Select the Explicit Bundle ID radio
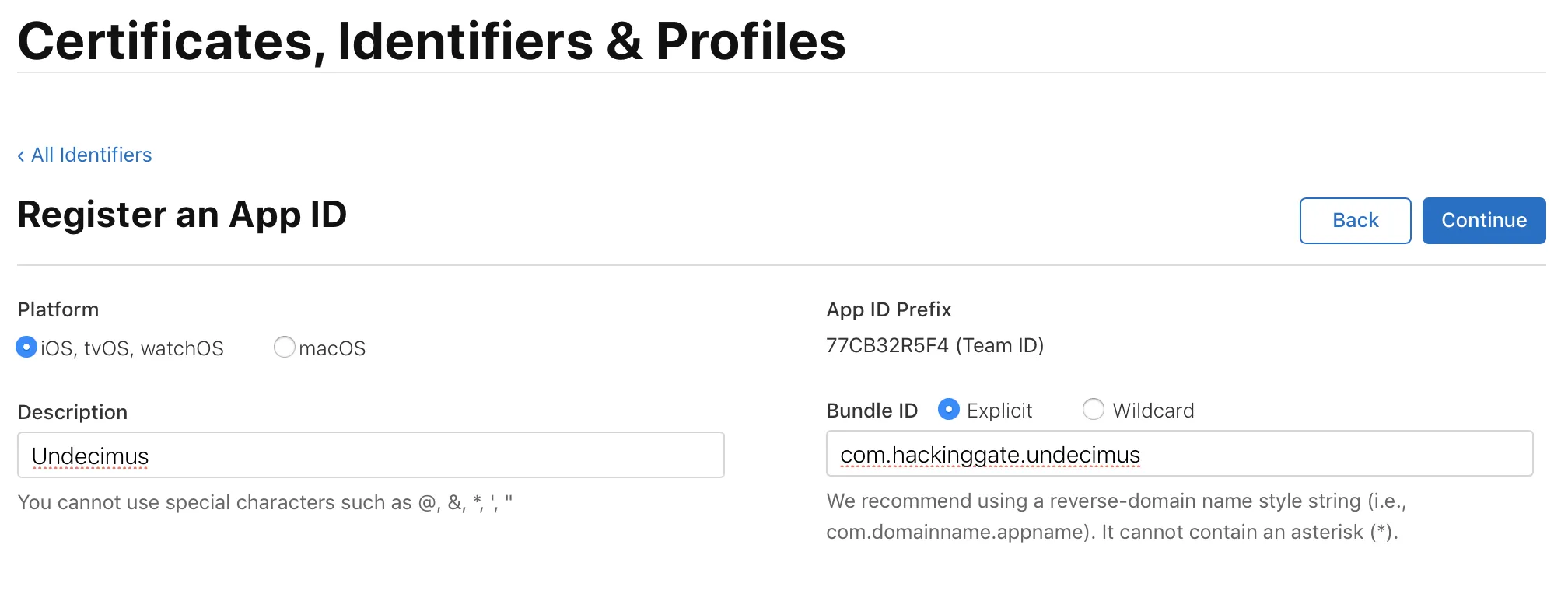This screenshot has height=594, width=1568. [949, 409]
